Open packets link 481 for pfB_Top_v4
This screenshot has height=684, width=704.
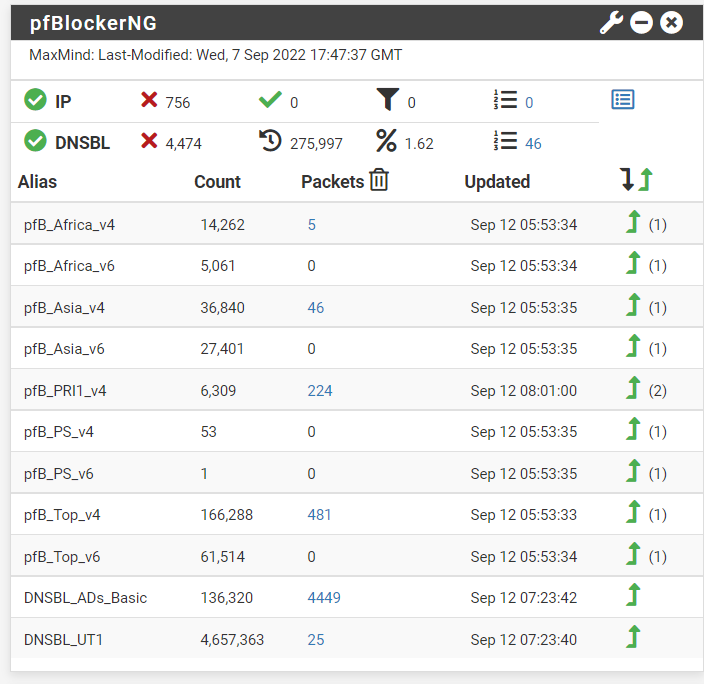(319, 515)
